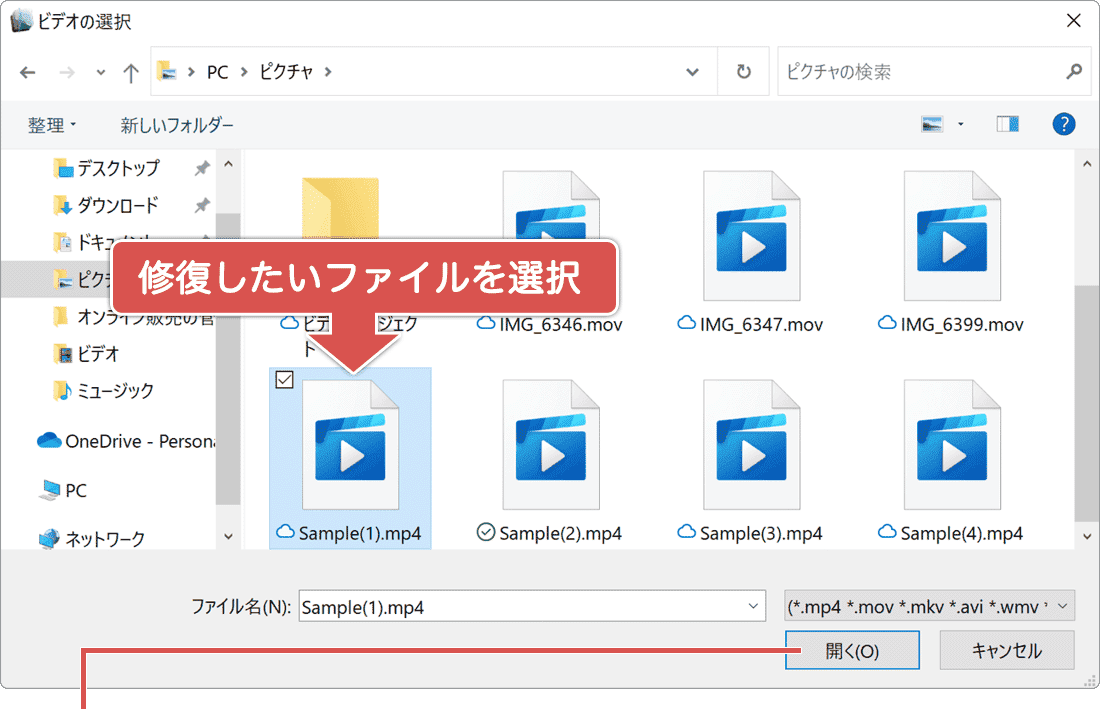Refresh the current folder view
Image resolution: width=1100 pixels, height=709 pixels.
[x=744, y=71]
